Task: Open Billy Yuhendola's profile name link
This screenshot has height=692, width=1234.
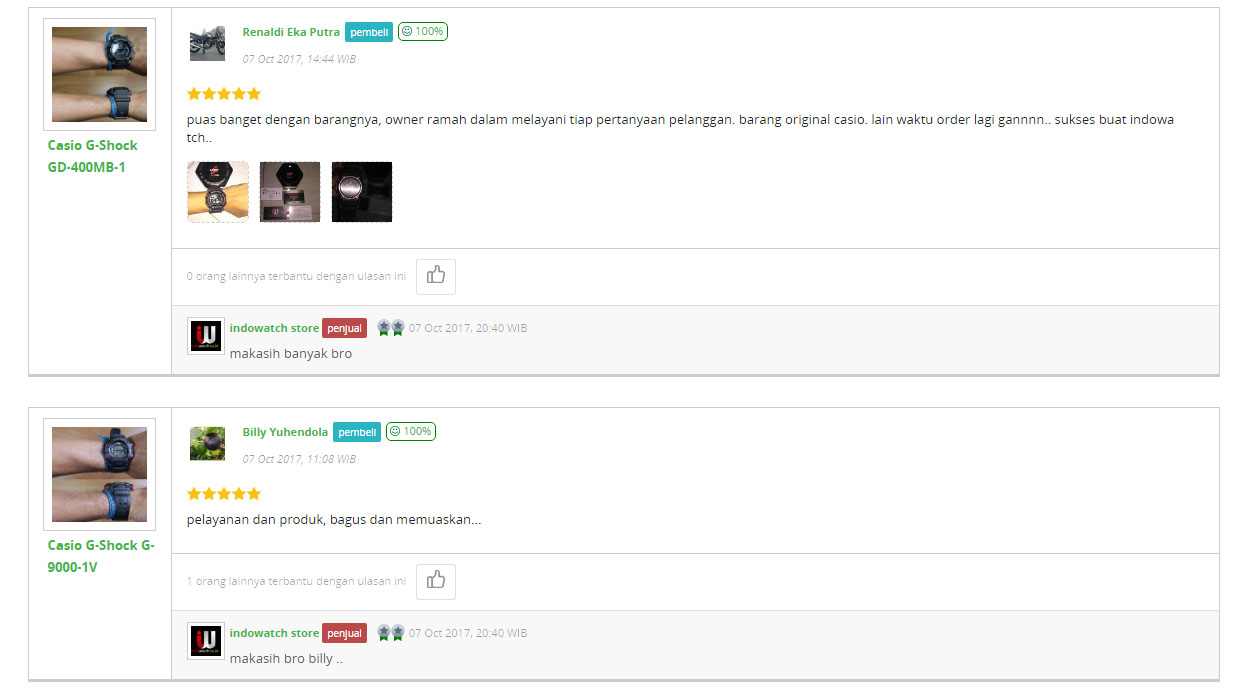Action: tap(285, 432)
